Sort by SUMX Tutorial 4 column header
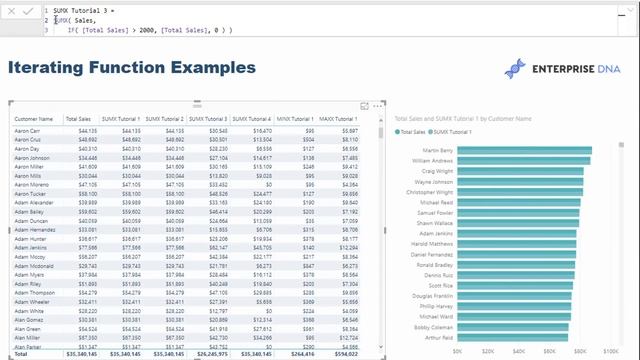Image resolution: width=640 pixels, height=360 pixels. 251,119
